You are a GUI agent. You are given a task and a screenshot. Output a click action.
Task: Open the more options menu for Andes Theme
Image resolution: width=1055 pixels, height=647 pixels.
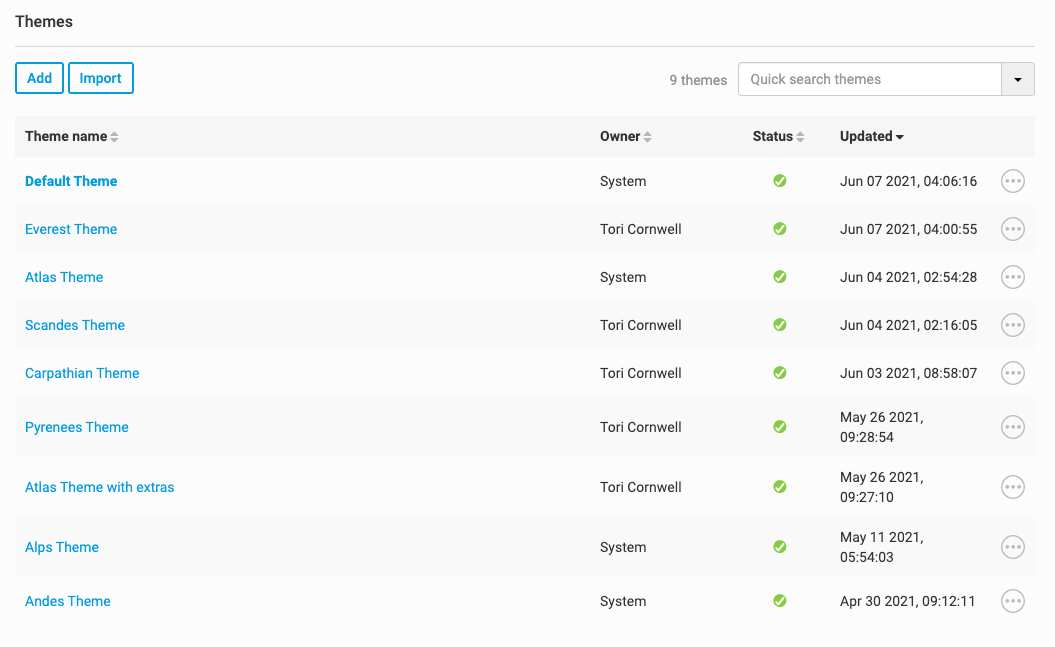(1013, 601)
